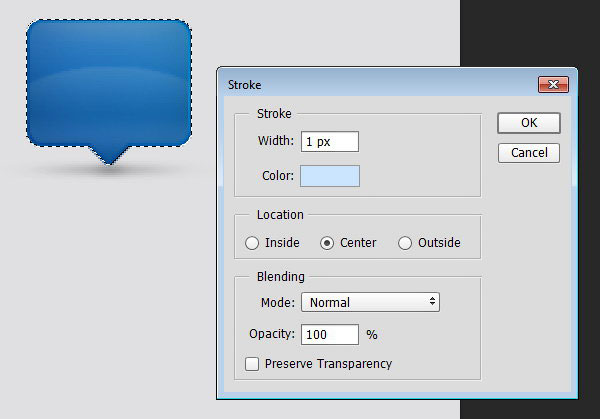
Task: Select the Outside location radio button
Action: pyautogui.click(x=405, y=243)
